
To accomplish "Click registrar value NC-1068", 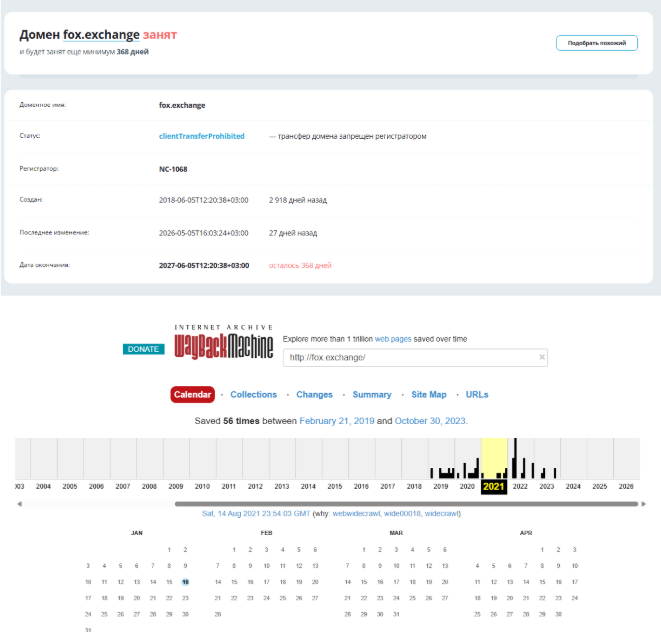I will click(173, 169).
